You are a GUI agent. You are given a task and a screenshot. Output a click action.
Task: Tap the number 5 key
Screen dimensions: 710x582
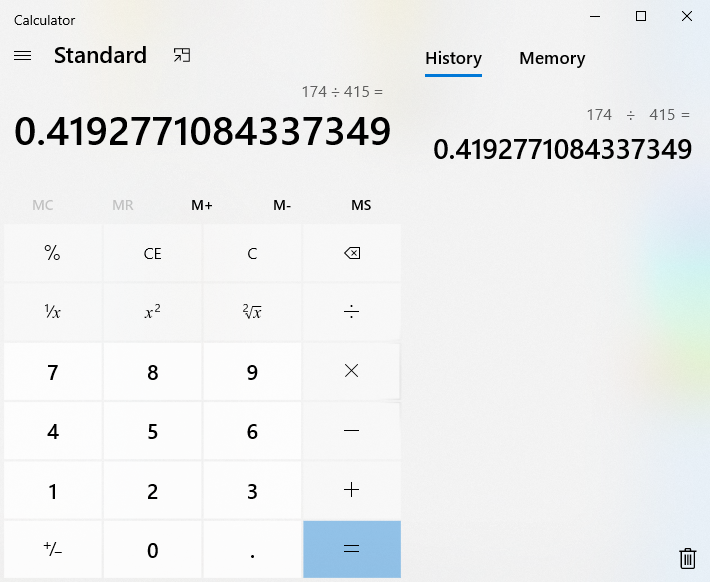[x=153, y=431]
